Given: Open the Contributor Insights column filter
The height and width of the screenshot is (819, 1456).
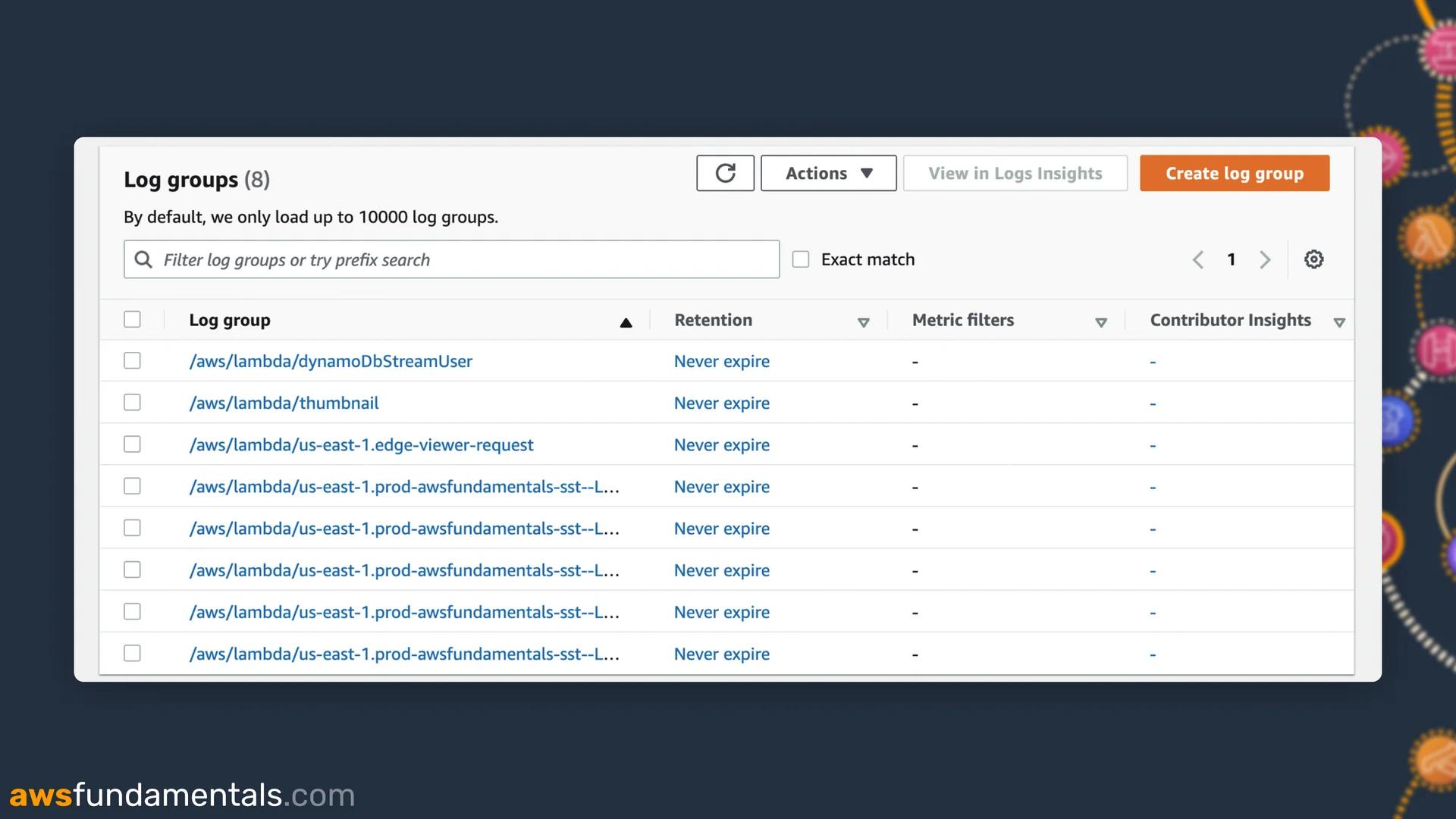Looking at the screenshot, I should click(x=1340, y=322).
